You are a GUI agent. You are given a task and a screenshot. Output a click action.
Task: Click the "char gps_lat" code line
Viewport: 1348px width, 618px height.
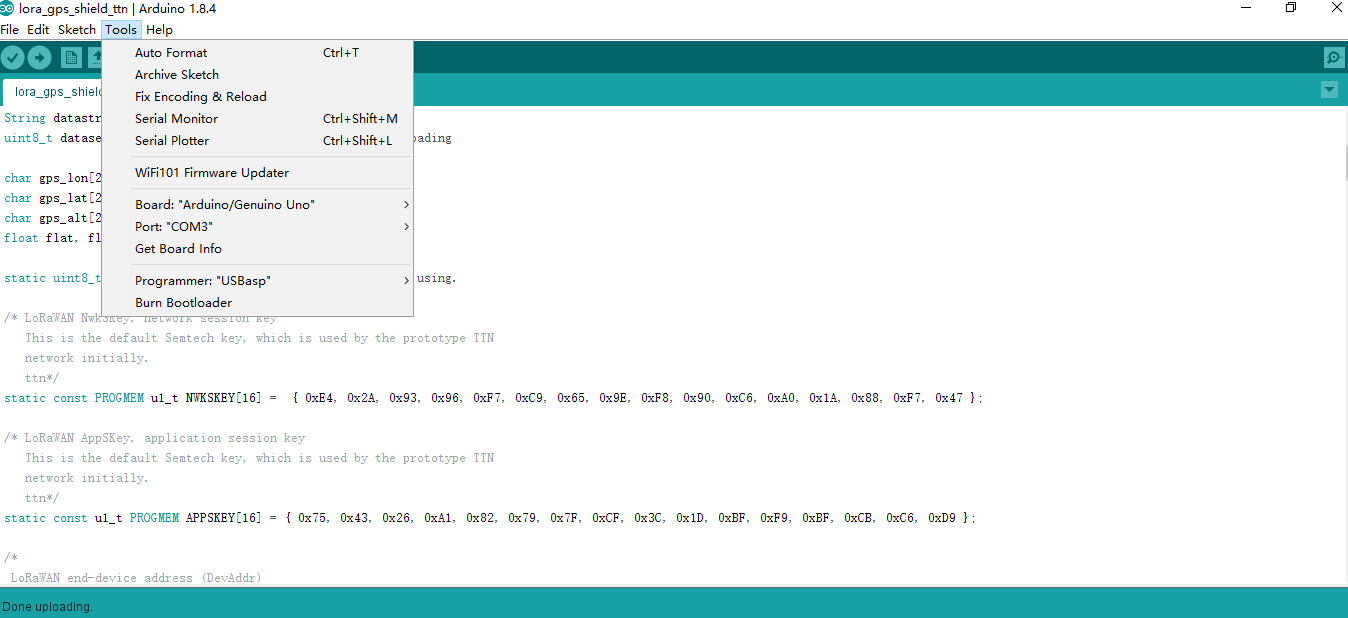pos(52,198)
